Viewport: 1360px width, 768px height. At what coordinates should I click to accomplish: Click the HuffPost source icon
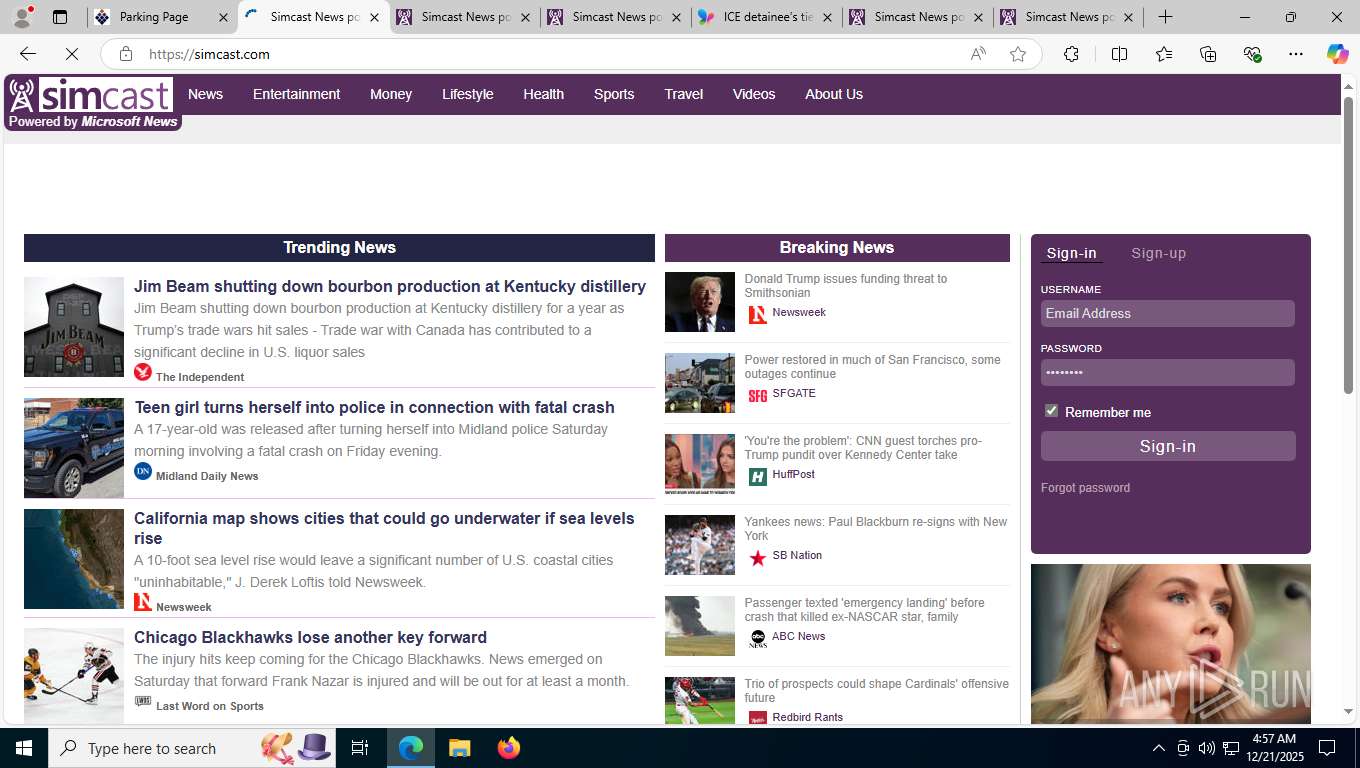(757, 477)
